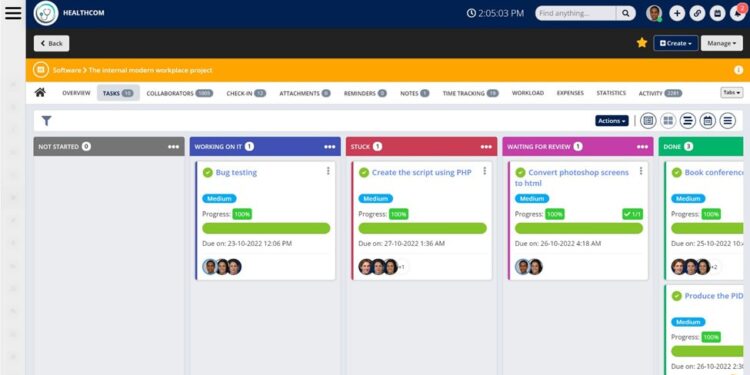Viewport: 750px width, 375px height.
Task: Open the hamburger main menu
Action: pos(13,13)
